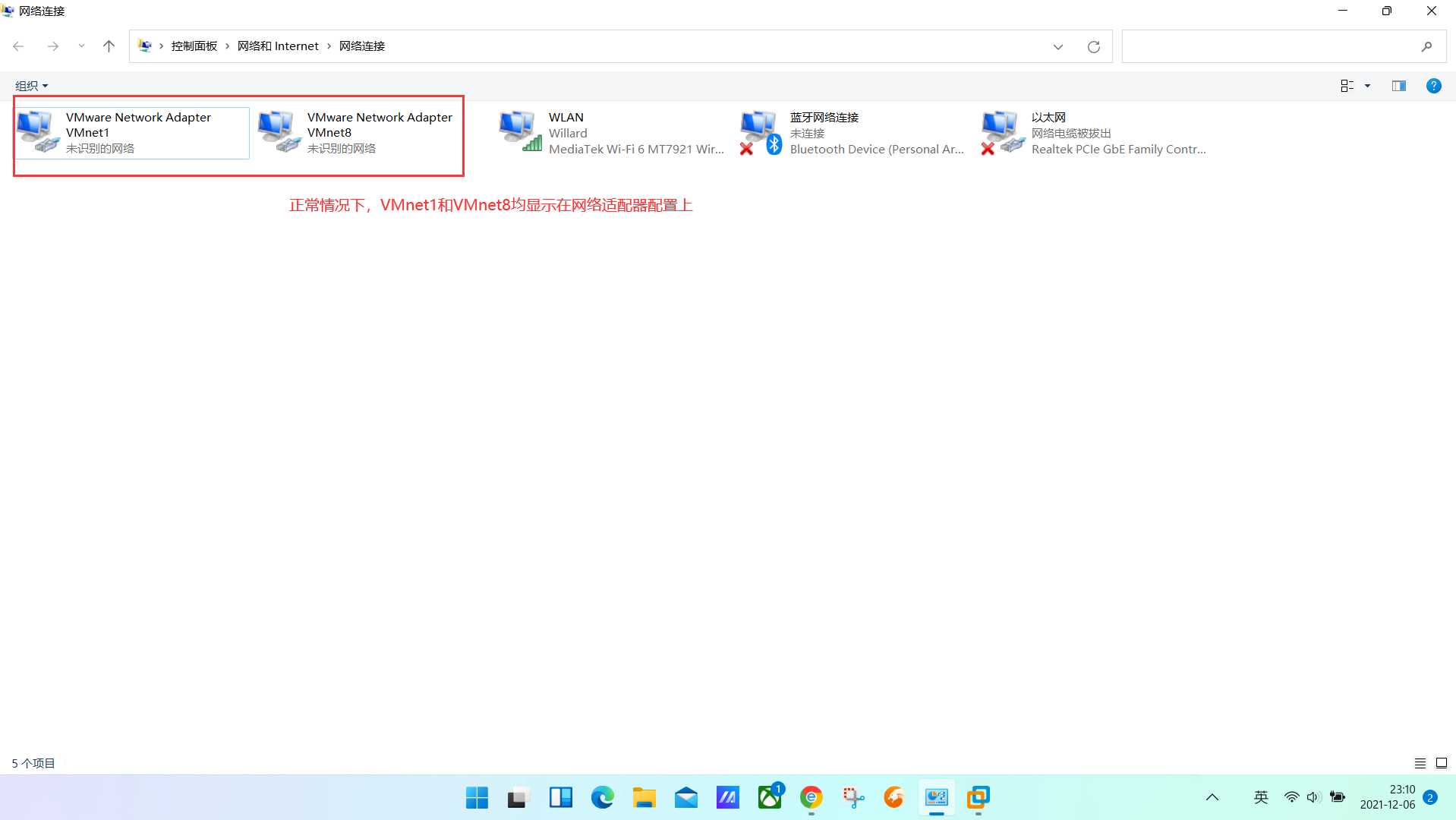Click the 5 个项目 status text
This screenshot has height=820, width=1456.
[x=33, y=763]
